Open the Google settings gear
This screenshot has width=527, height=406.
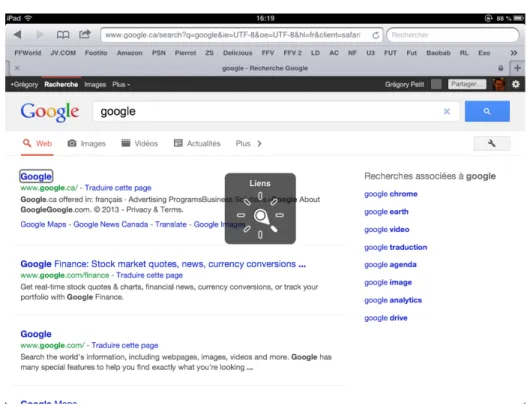[x=516, y=84]
